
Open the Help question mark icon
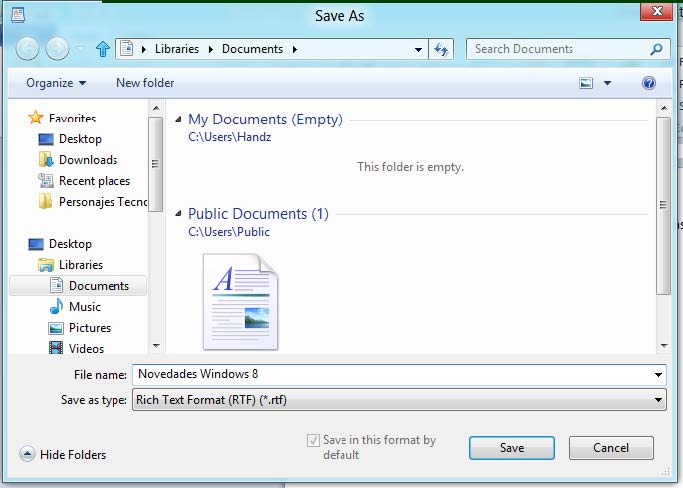coord(649,83)
